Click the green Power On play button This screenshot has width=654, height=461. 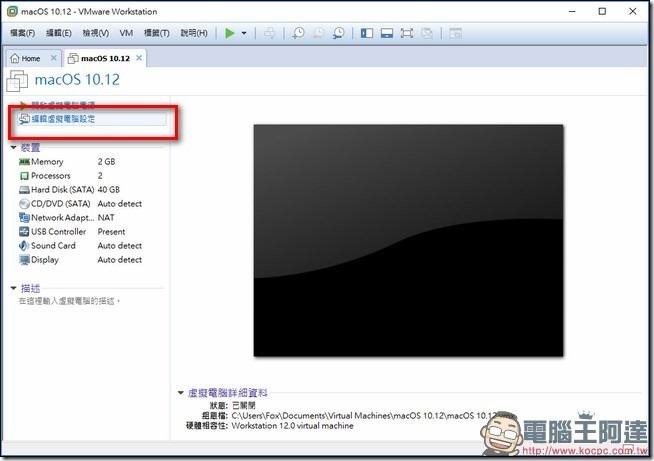pos(230,33)
